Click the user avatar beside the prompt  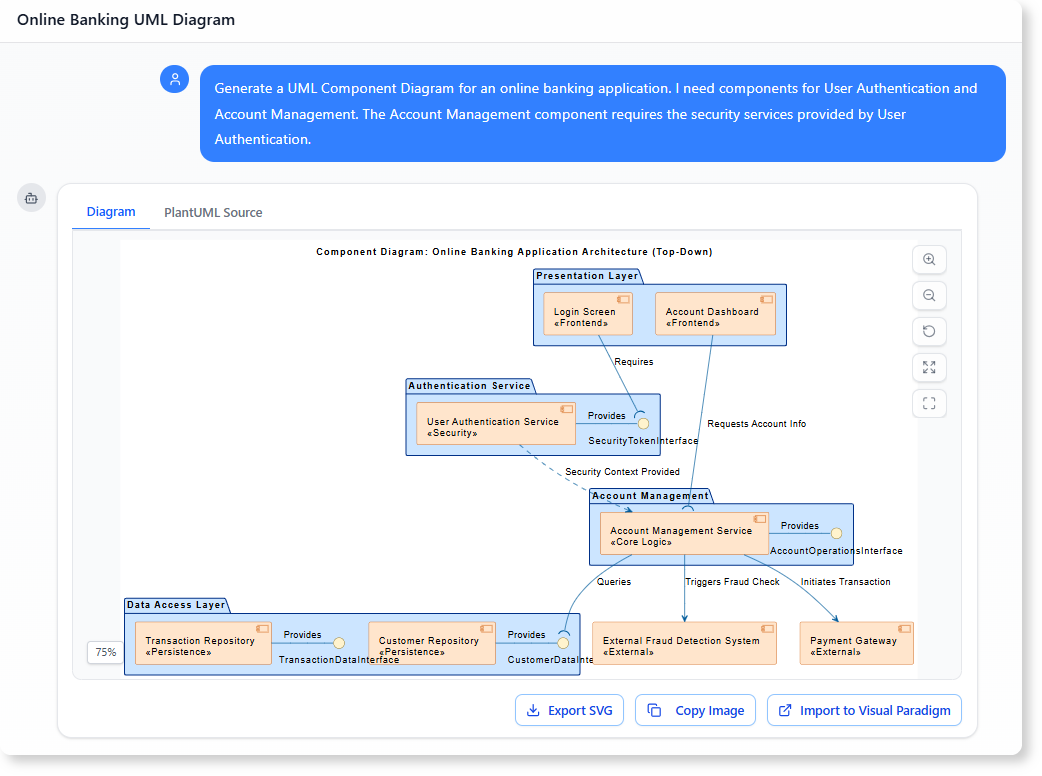[174, 78]
